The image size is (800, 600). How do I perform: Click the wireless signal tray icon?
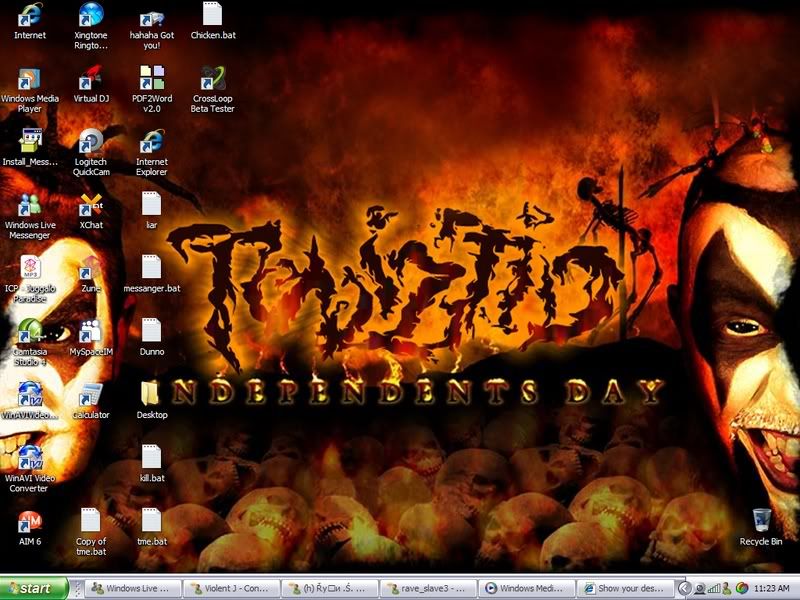[x=714, y=589]
